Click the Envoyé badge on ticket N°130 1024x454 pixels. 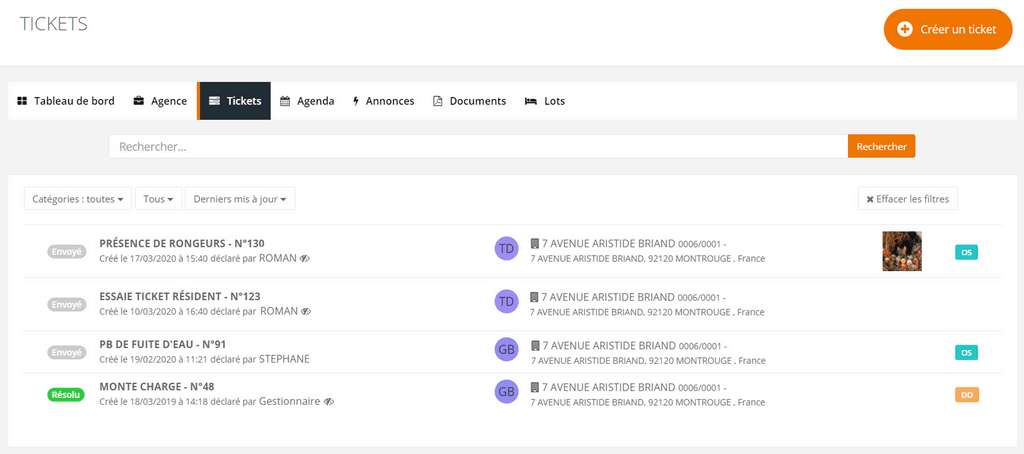click(67, 251)
